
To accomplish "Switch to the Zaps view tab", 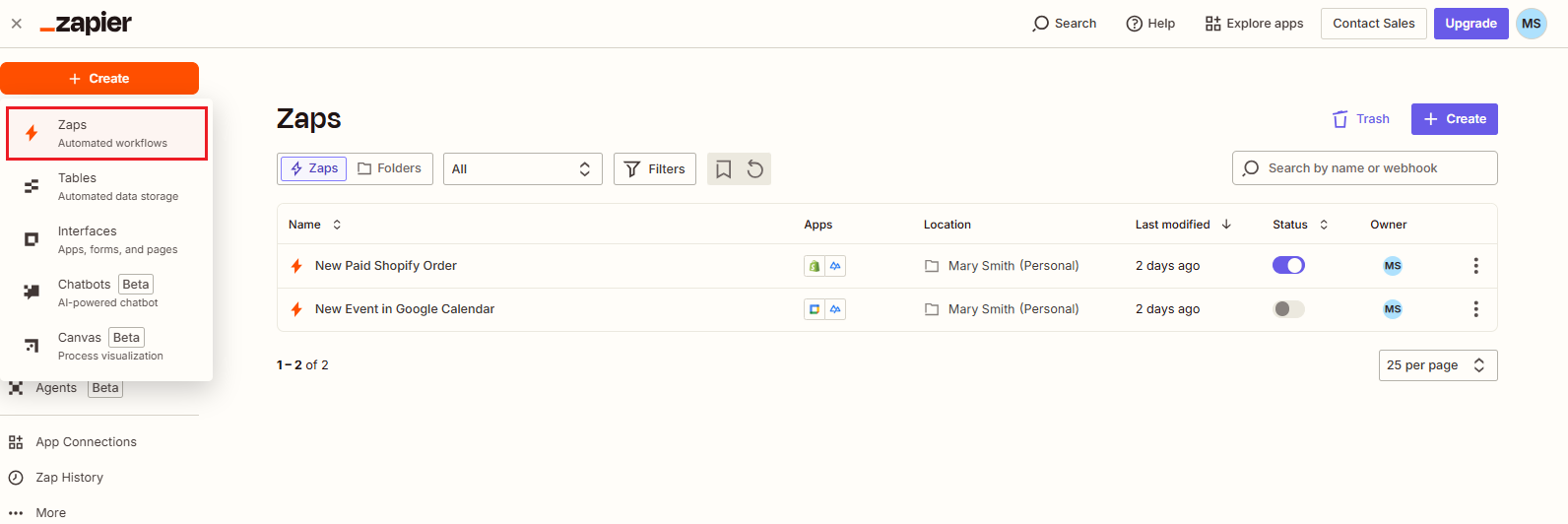I will click(313, 168).
